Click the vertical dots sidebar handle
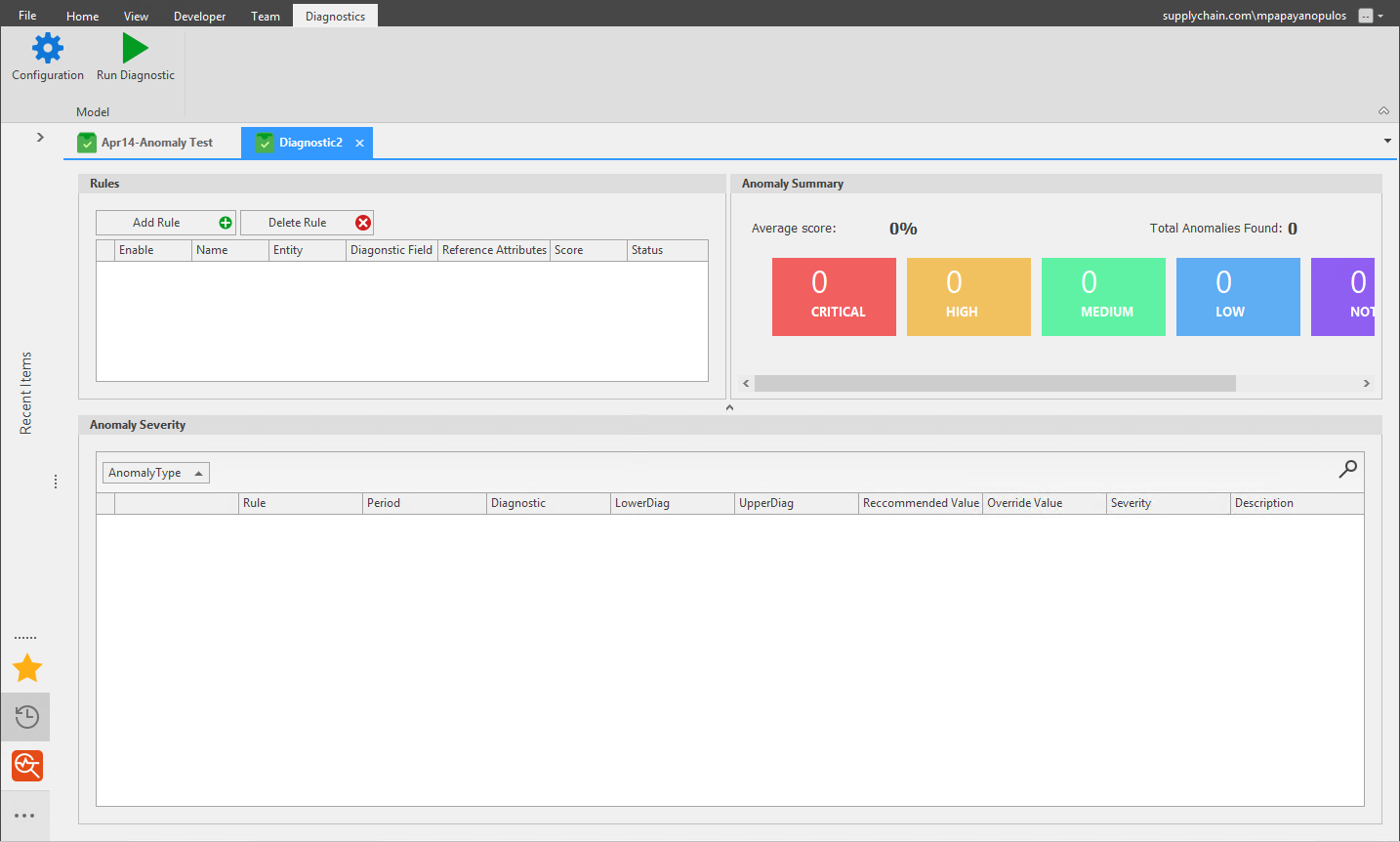Image resolution: width=1400 pixels, height=842 pixels. point(56,482)
